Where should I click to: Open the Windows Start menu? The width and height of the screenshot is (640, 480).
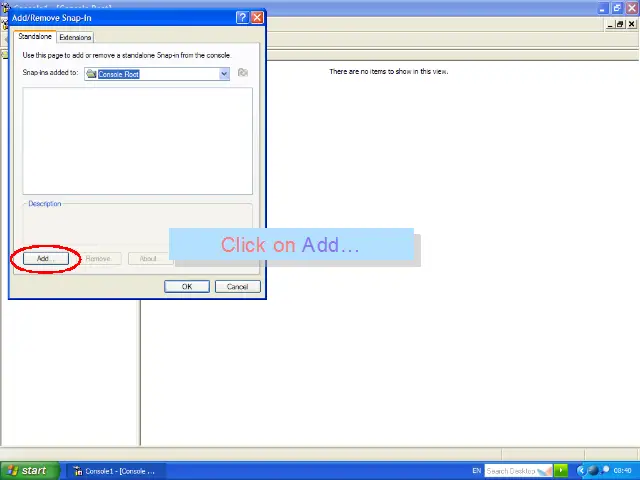pos(27,470)
